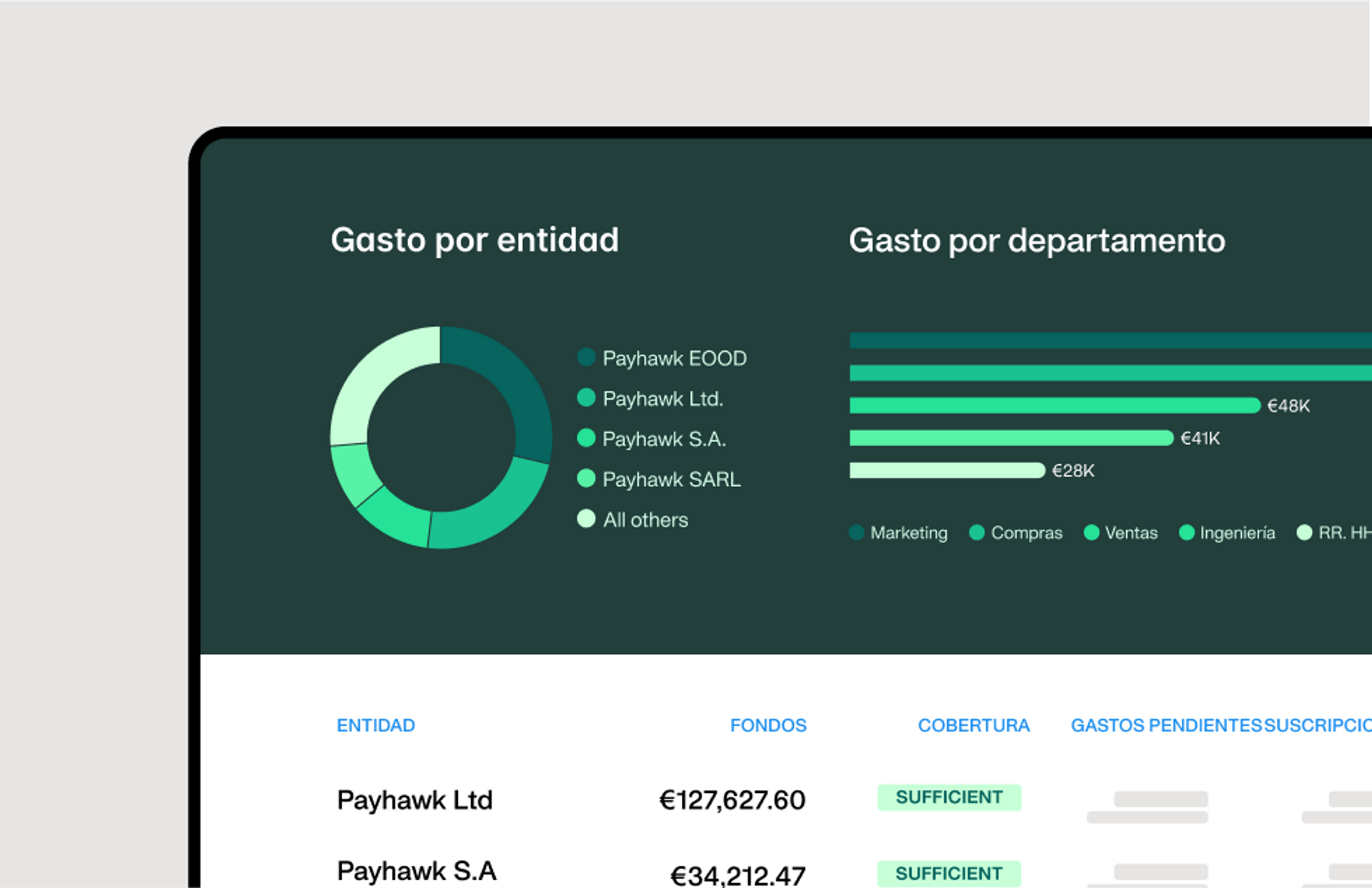Sort by the COBERTURA column header
Screen dimensions: 1372x888
[973, 725]
